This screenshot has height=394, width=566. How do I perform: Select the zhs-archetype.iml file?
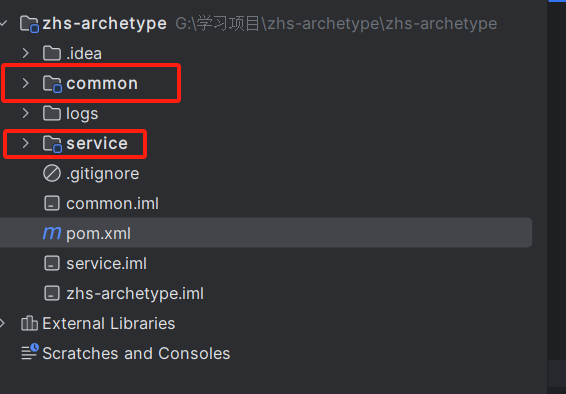coord(135,293)
